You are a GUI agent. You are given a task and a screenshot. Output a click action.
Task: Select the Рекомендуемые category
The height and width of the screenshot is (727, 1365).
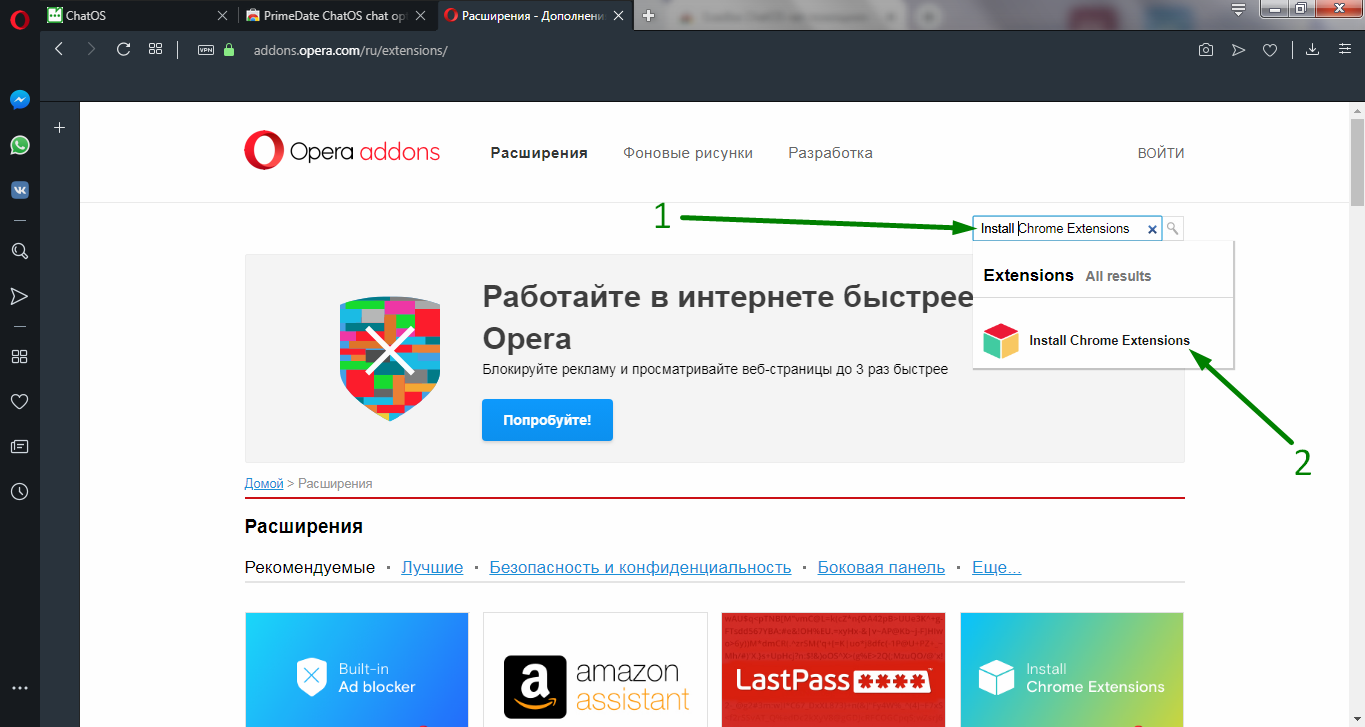(x=310, y=567)
